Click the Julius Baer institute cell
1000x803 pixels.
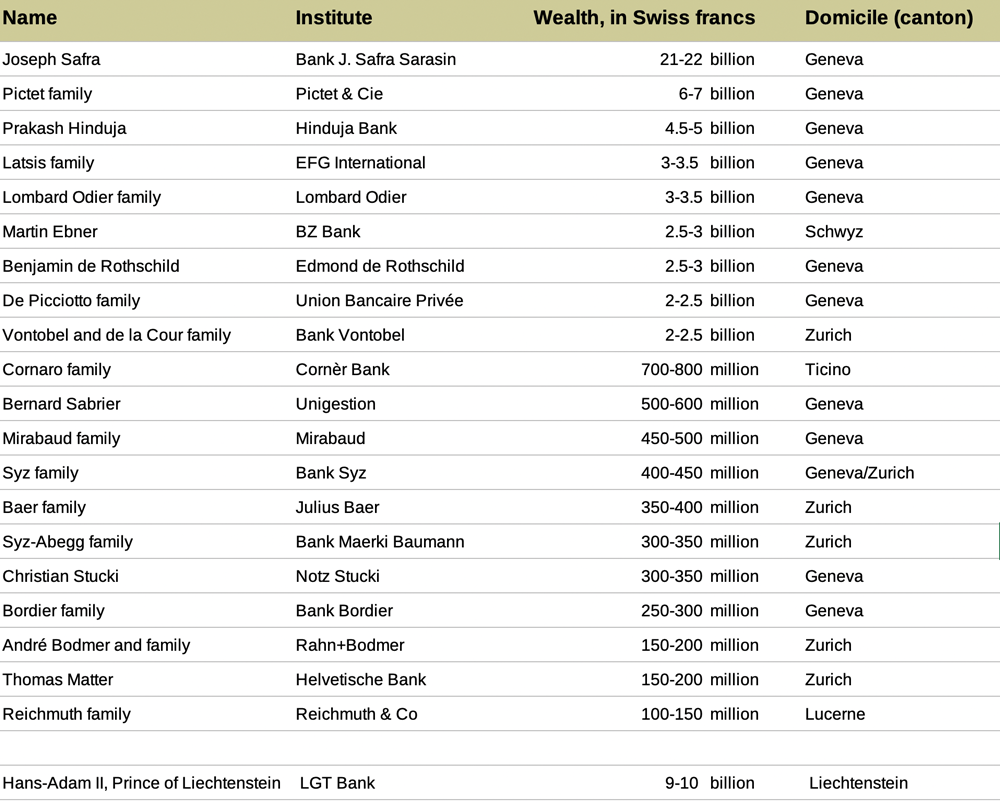[337, 507]
